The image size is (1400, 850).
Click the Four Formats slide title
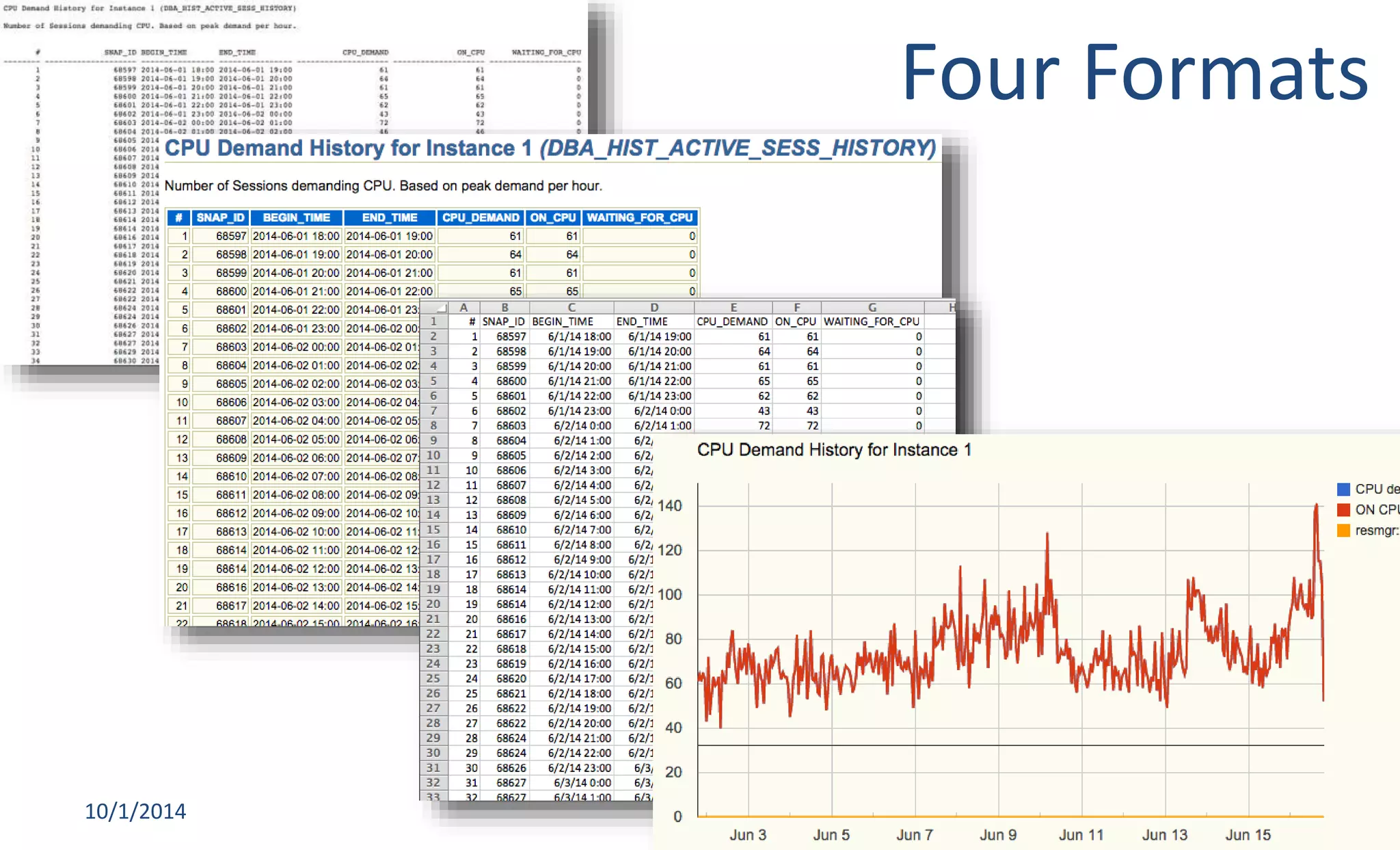click(1135, 72)
